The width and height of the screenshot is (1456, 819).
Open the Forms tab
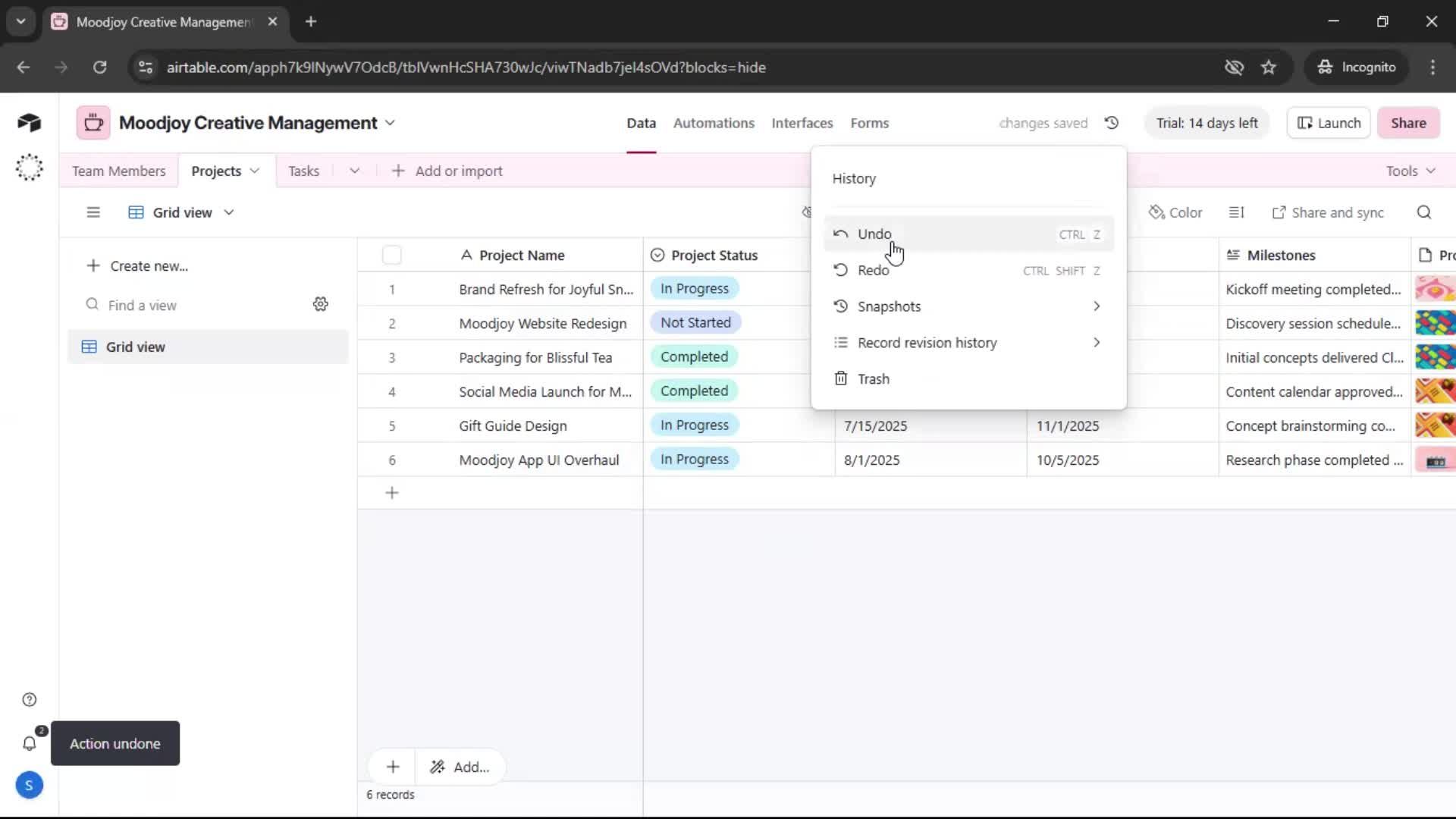point(869,123)
